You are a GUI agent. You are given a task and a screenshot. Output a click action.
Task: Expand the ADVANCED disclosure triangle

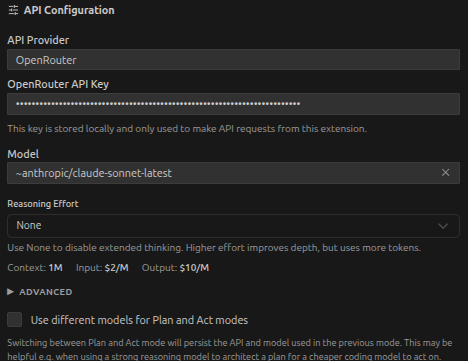point(10,292)
